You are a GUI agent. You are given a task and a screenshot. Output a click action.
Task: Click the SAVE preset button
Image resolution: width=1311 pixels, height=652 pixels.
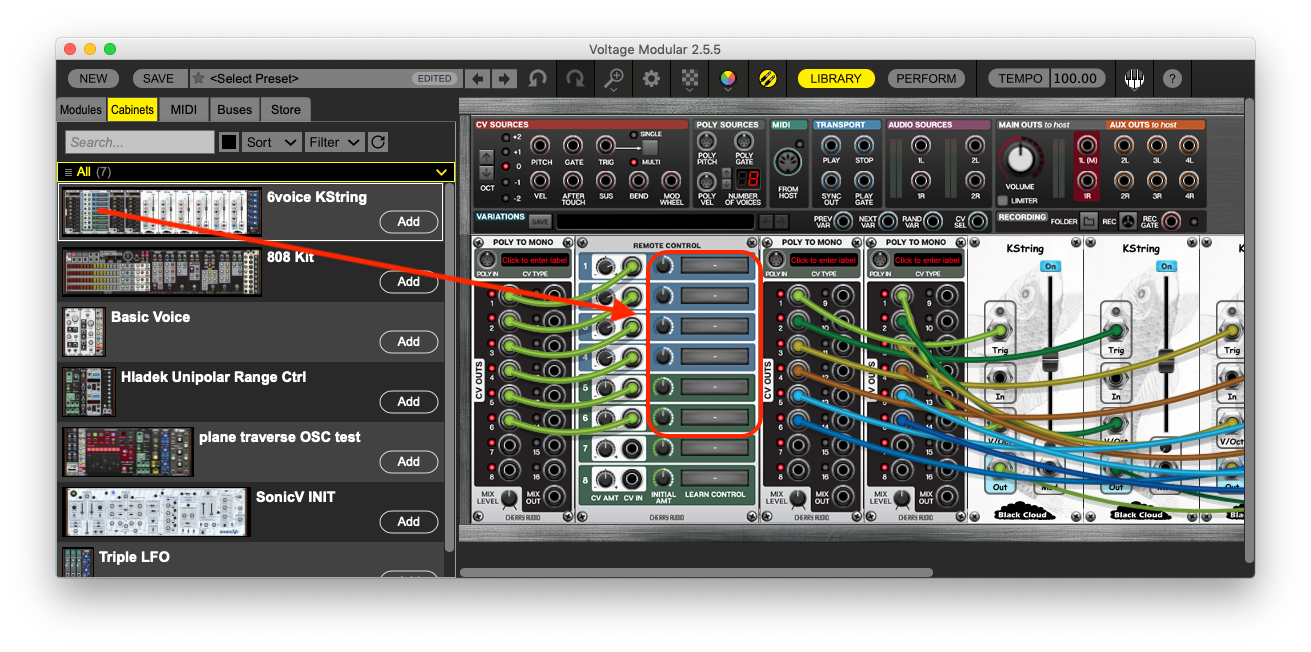(158, 78)
